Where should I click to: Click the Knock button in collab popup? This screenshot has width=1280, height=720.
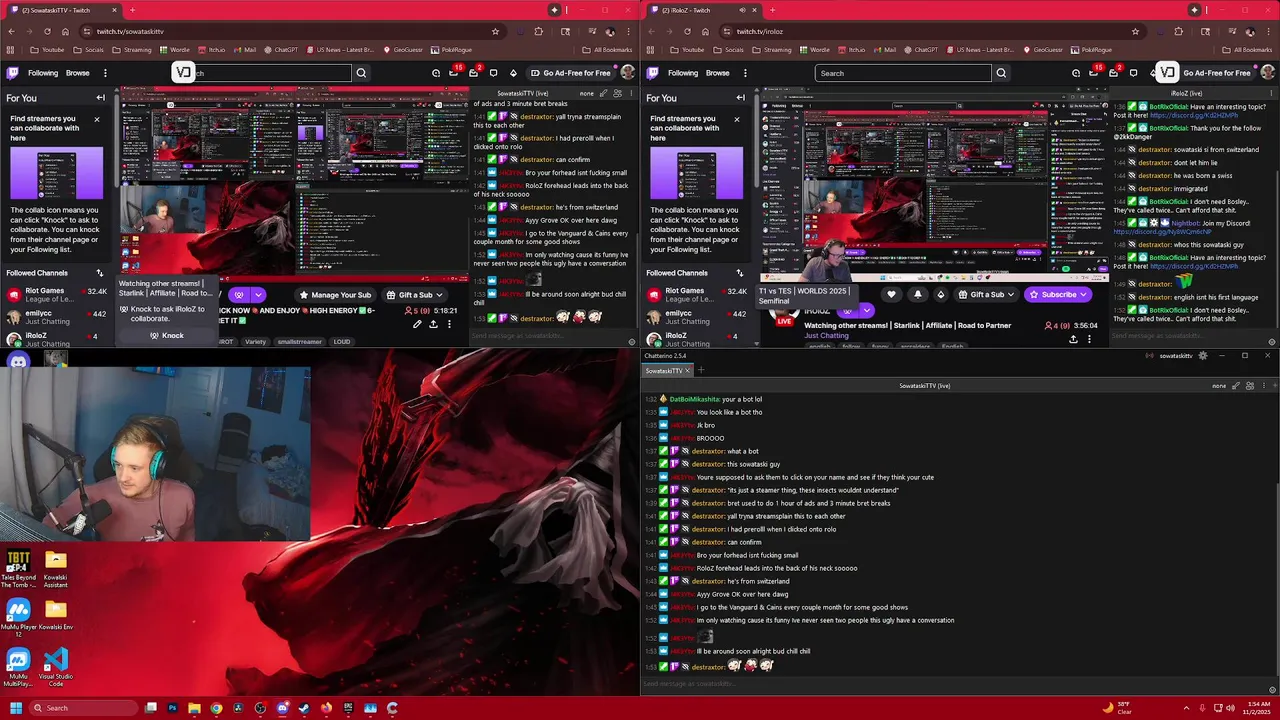tap(166, 336)
